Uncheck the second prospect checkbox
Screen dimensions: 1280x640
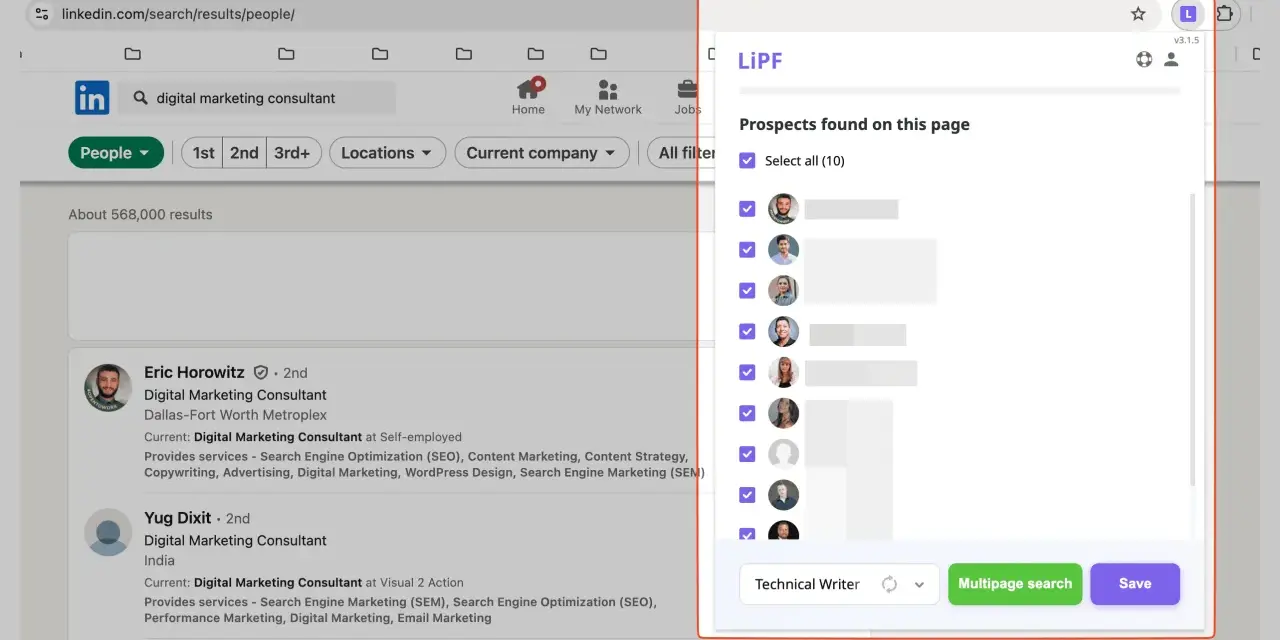coord(747,250)
